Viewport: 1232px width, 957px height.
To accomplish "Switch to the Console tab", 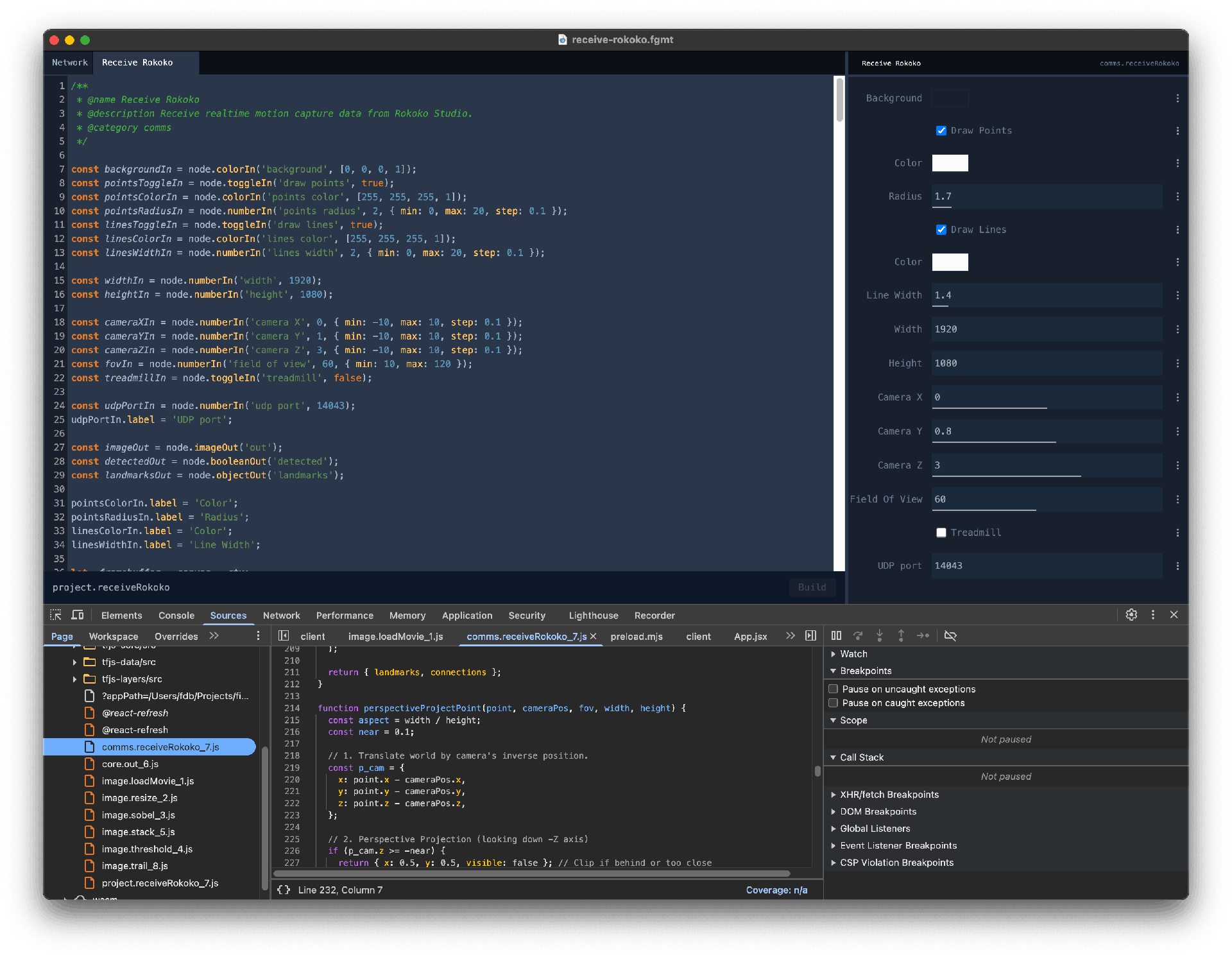I will tap(176, 616).
